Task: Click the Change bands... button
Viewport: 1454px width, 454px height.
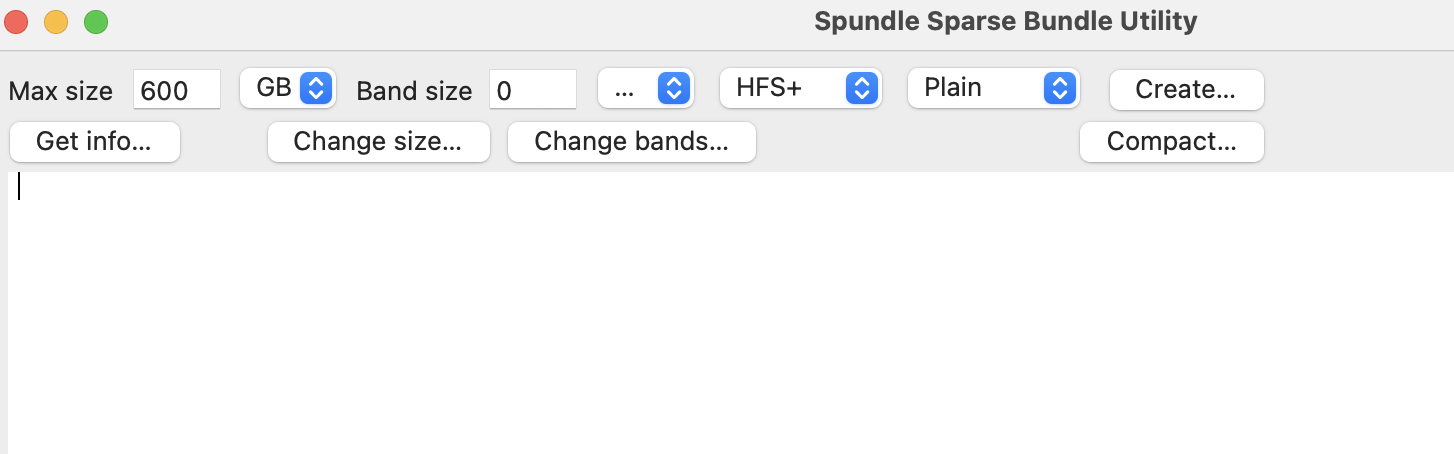Action: [631, 142]
